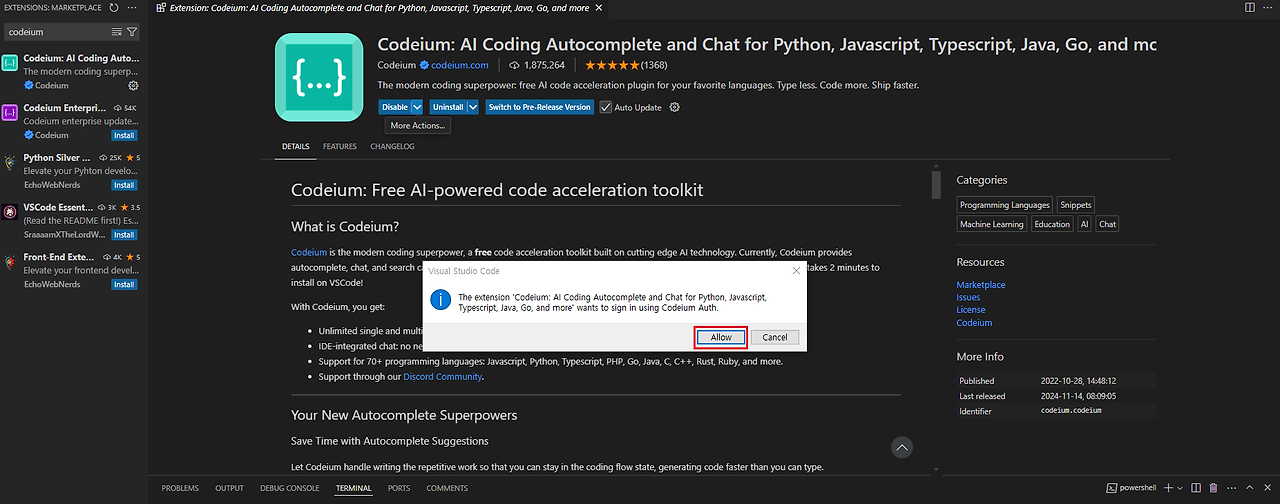Select the Python Silver extension icon
Screen dimensions: 1280x504
(x=9, y=162)
